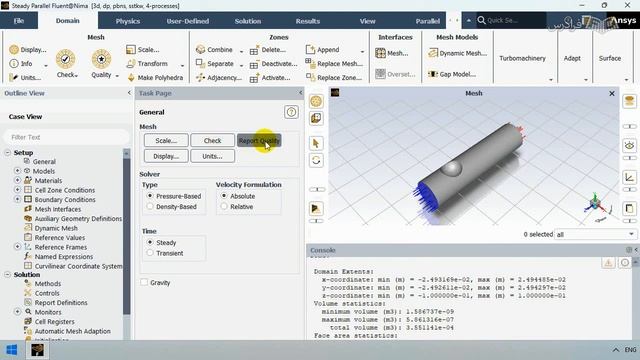The image size is (640, 360).
Task: Open the mesh Display ribbon button
Action: point(28,50)
